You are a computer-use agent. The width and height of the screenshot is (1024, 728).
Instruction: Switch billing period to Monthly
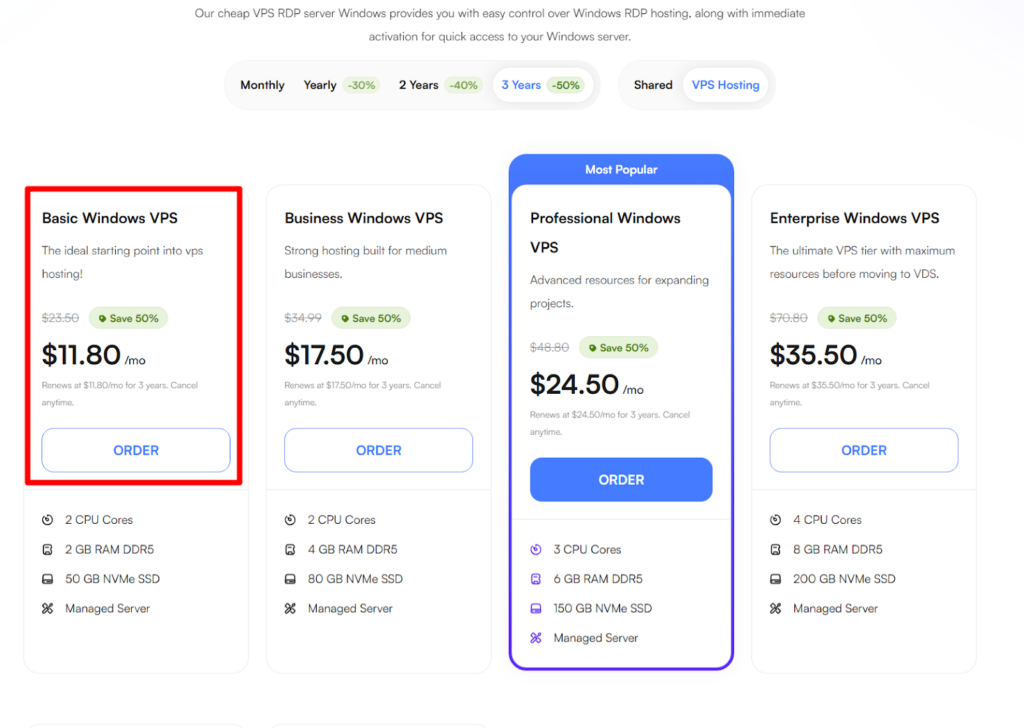click(x=262, y=85)
